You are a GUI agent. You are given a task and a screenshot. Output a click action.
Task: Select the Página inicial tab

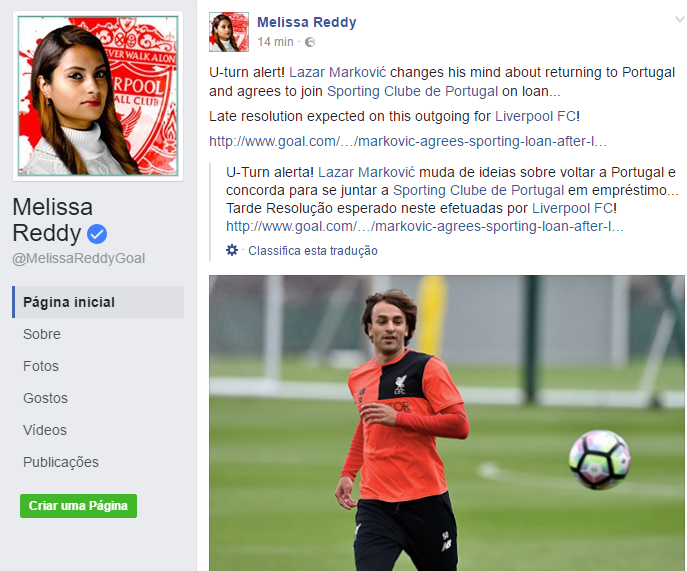98,302
